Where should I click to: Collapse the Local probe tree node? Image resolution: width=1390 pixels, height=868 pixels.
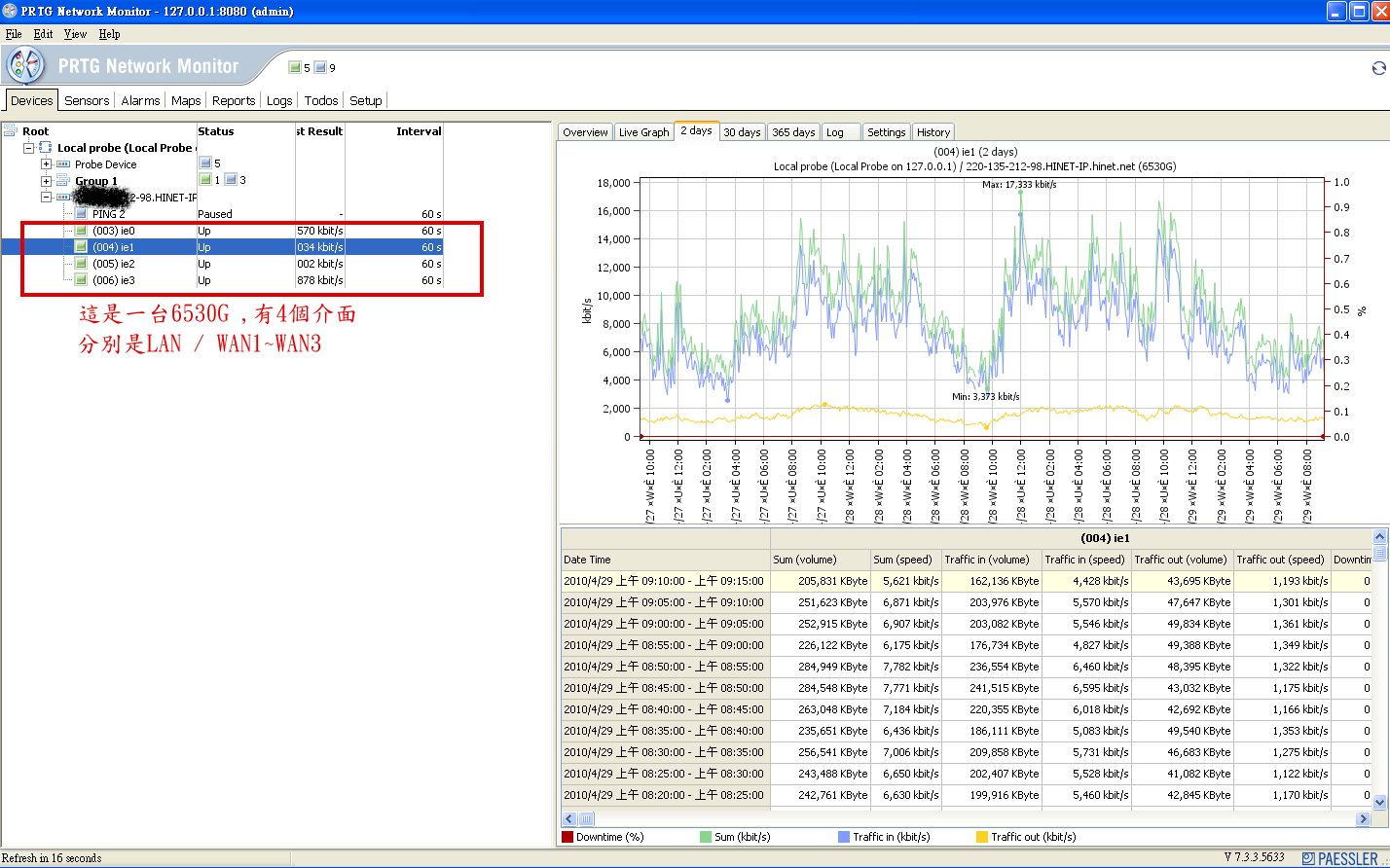(x=28, y=148)
